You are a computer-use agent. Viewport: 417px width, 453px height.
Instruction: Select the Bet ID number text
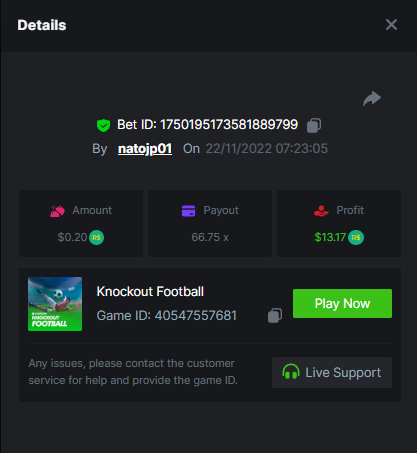pyautogui.click(x=229, y=125)
